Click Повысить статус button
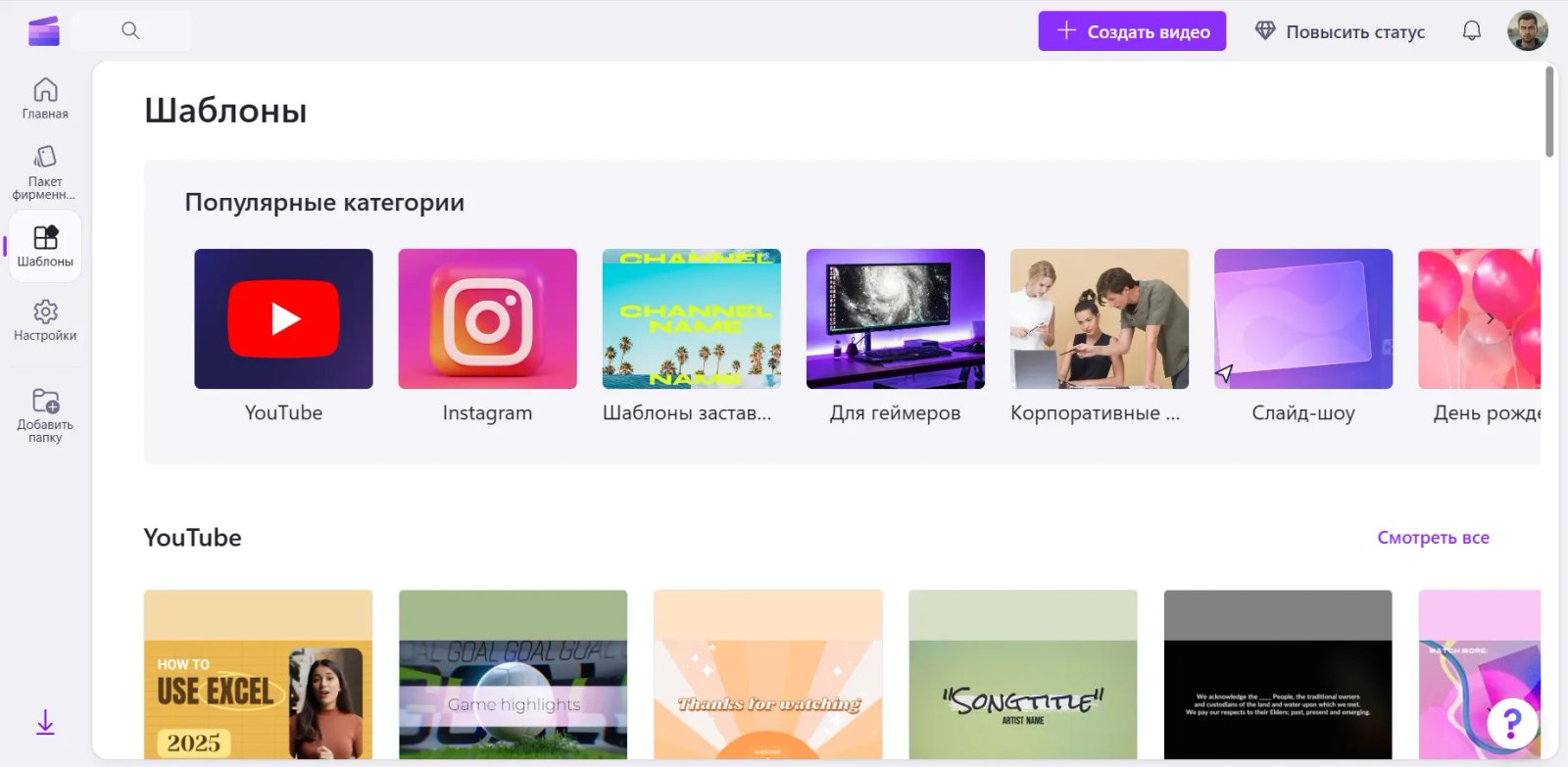 pyautogui.click(x=1340, y=31)
